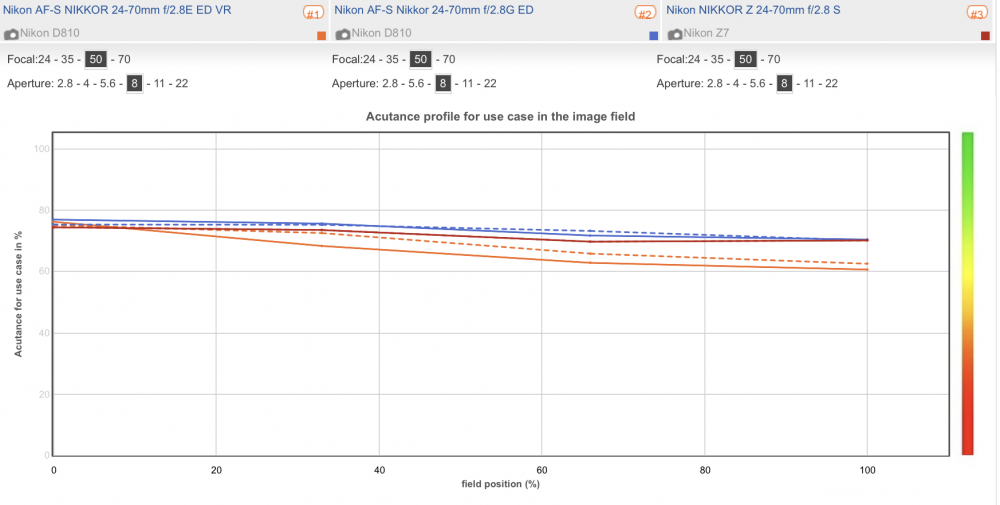1000x505 pixels.
Task: Click the dark red color square for lens #3
Action: [985, 36]
